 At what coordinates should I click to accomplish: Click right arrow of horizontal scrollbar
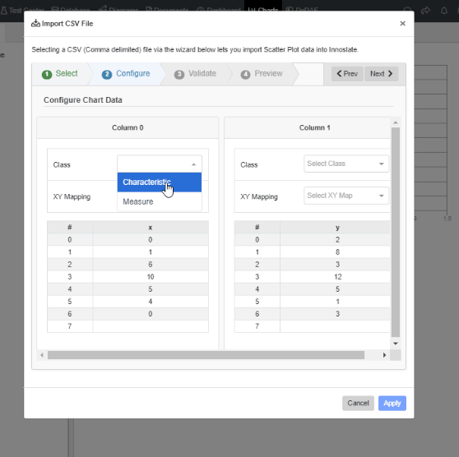[384, 355]
